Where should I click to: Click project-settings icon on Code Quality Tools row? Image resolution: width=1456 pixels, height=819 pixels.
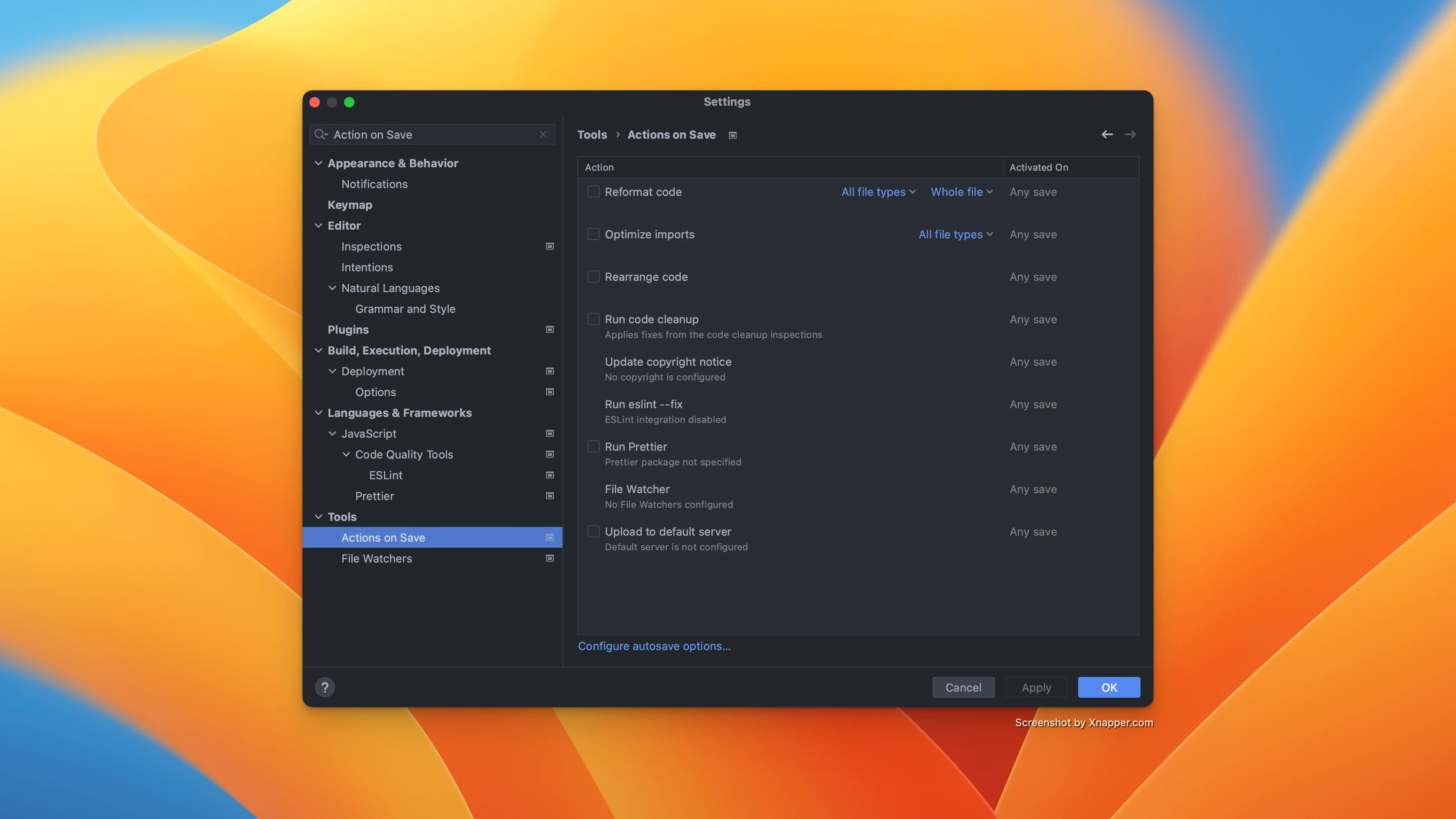tap(549, 455)
